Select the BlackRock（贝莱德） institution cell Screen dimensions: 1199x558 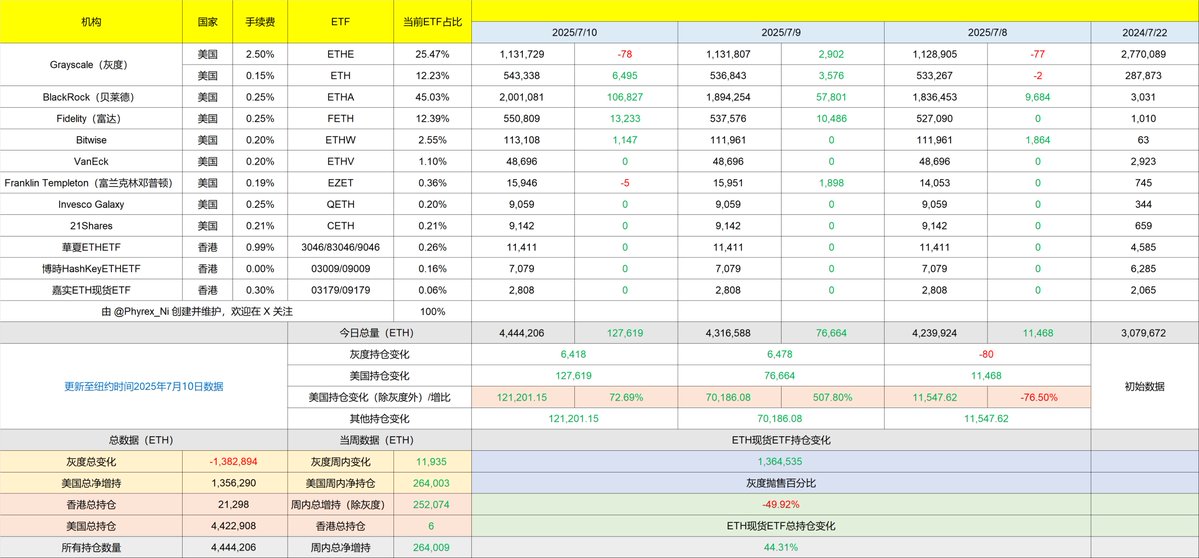pos(91,97)
